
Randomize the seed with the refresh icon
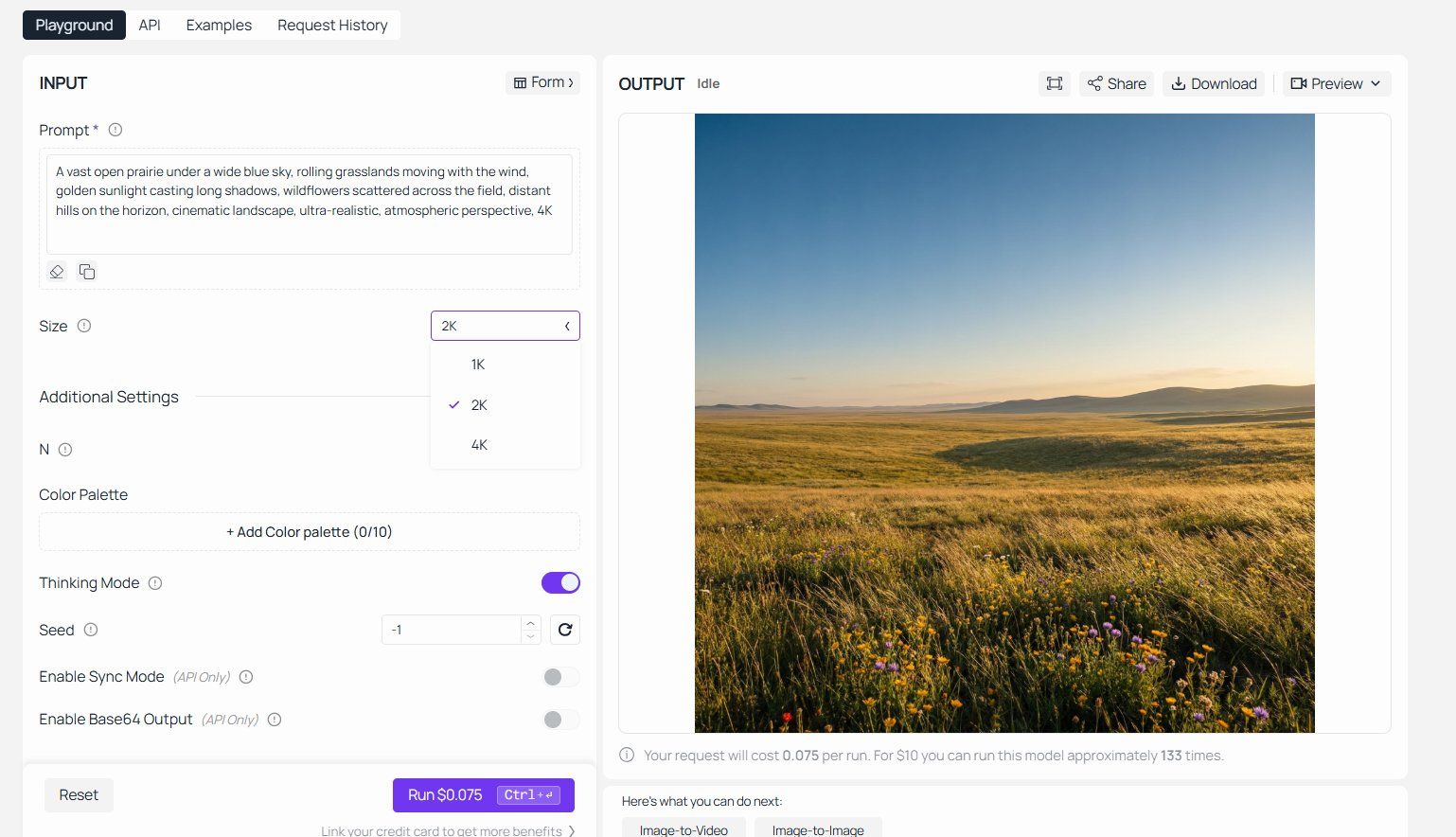pos(565,630)
